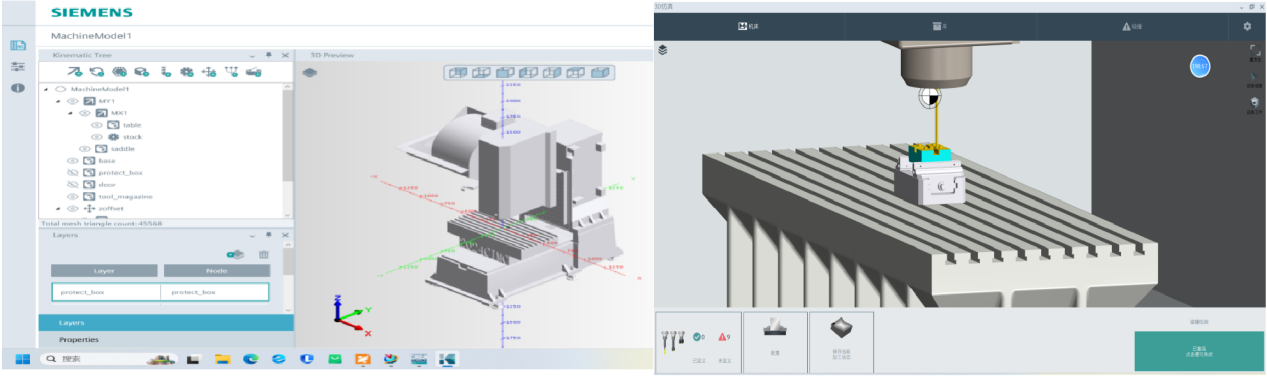Delete layer using trash icon in Layers panel
The height and width of the screenshot is (377, 1267).
point(264,255)
